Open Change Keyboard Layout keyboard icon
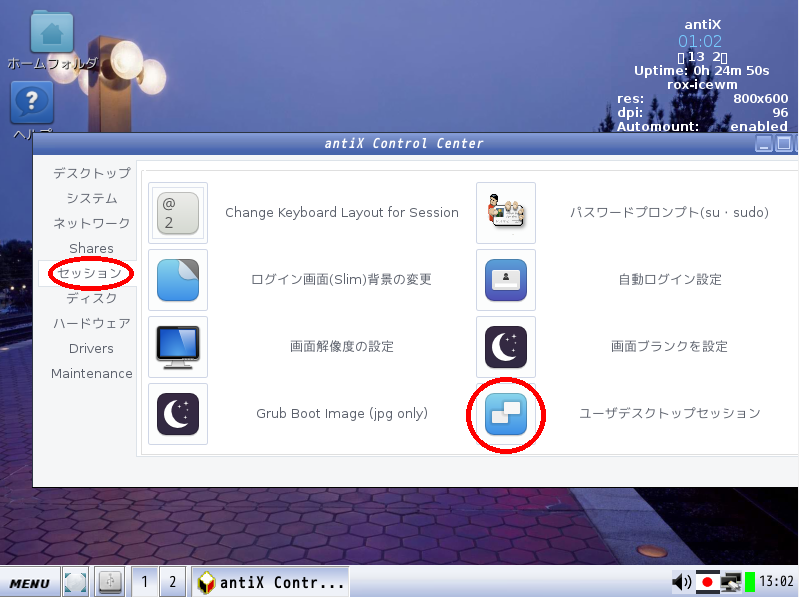This screenshot has height=597, width=799. coord(178,213)
